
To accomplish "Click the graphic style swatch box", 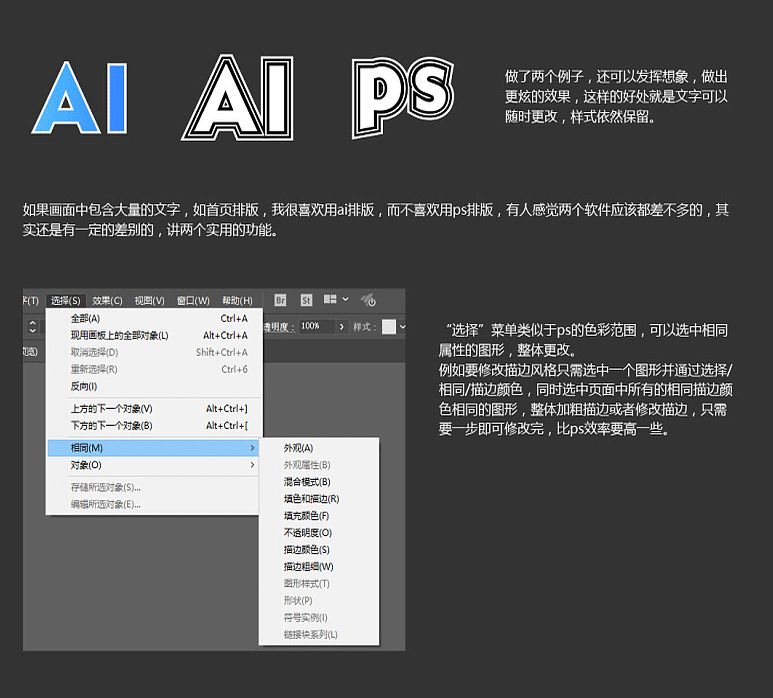I will point(389,327).
